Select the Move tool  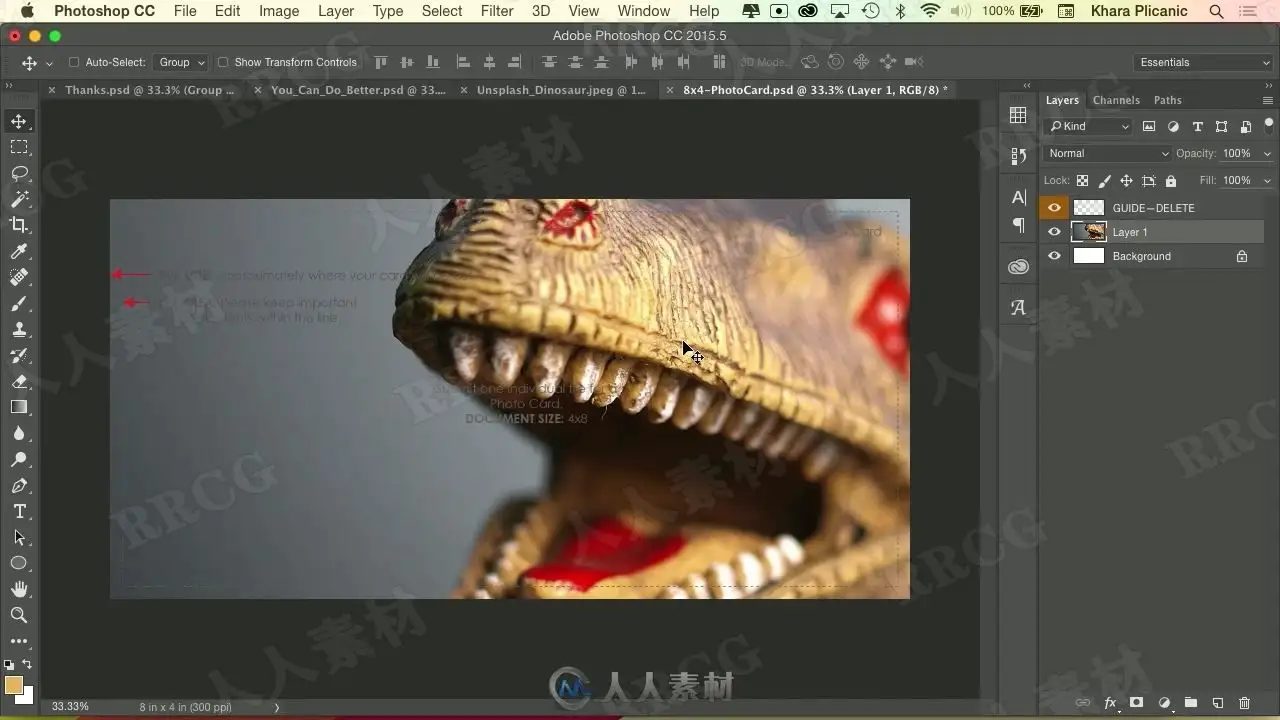click(19, 121)
